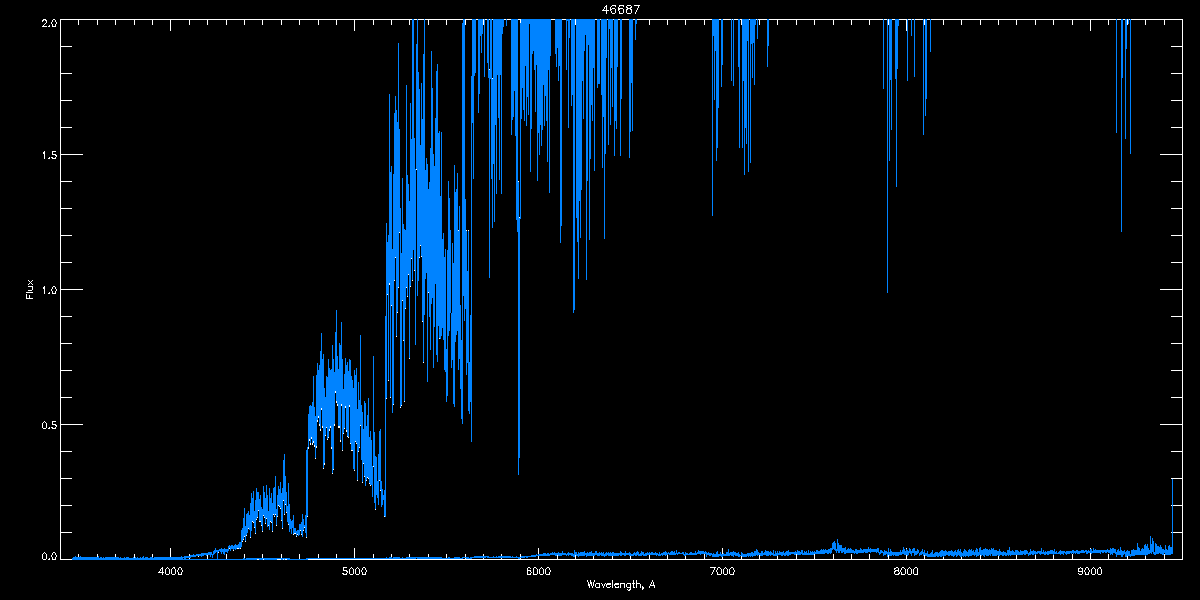
Task: Click tip of absorption line near 7900
Action: coord(887,291)
